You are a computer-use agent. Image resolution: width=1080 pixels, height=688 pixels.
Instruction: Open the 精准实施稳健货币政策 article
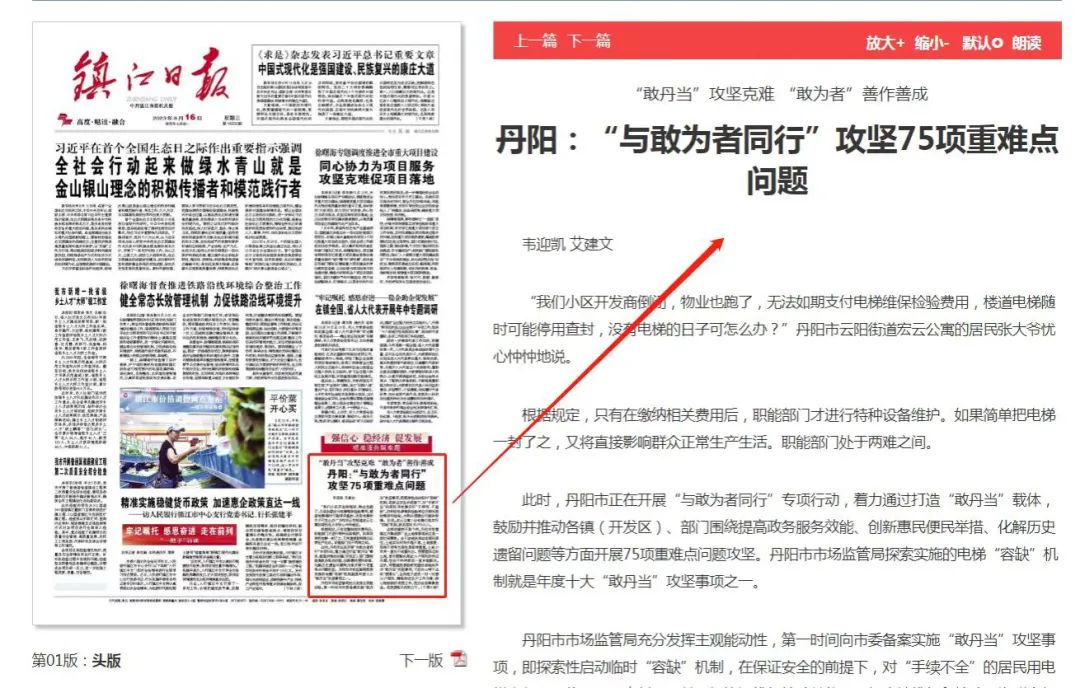click(210, 501)
